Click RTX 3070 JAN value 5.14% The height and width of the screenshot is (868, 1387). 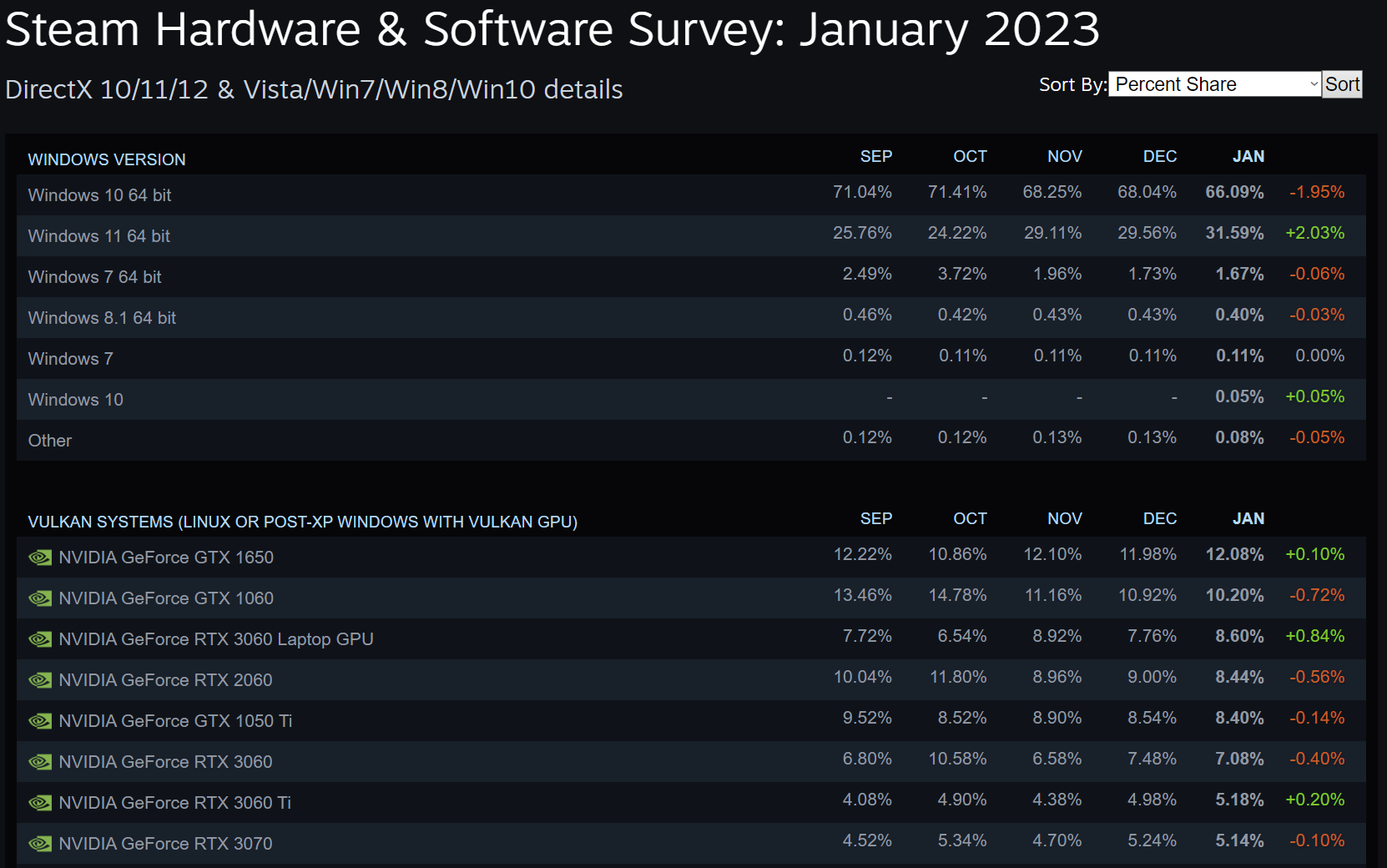point(1239,840)
